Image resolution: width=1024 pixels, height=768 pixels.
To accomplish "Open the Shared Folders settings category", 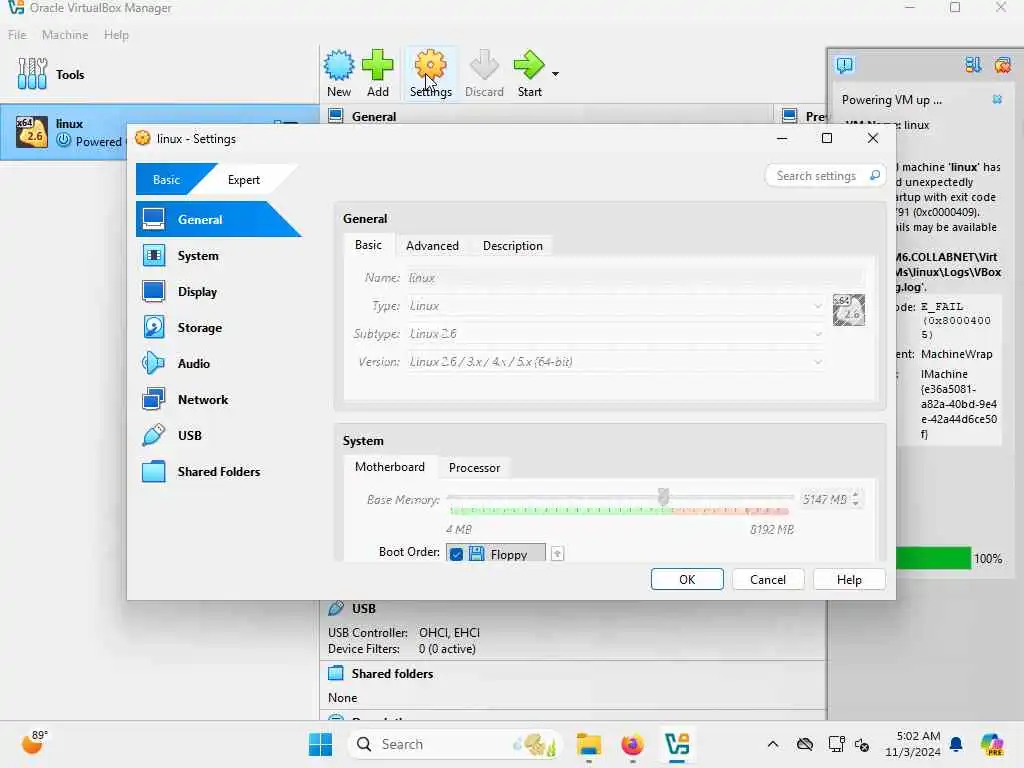I will (x=219, y=471).
